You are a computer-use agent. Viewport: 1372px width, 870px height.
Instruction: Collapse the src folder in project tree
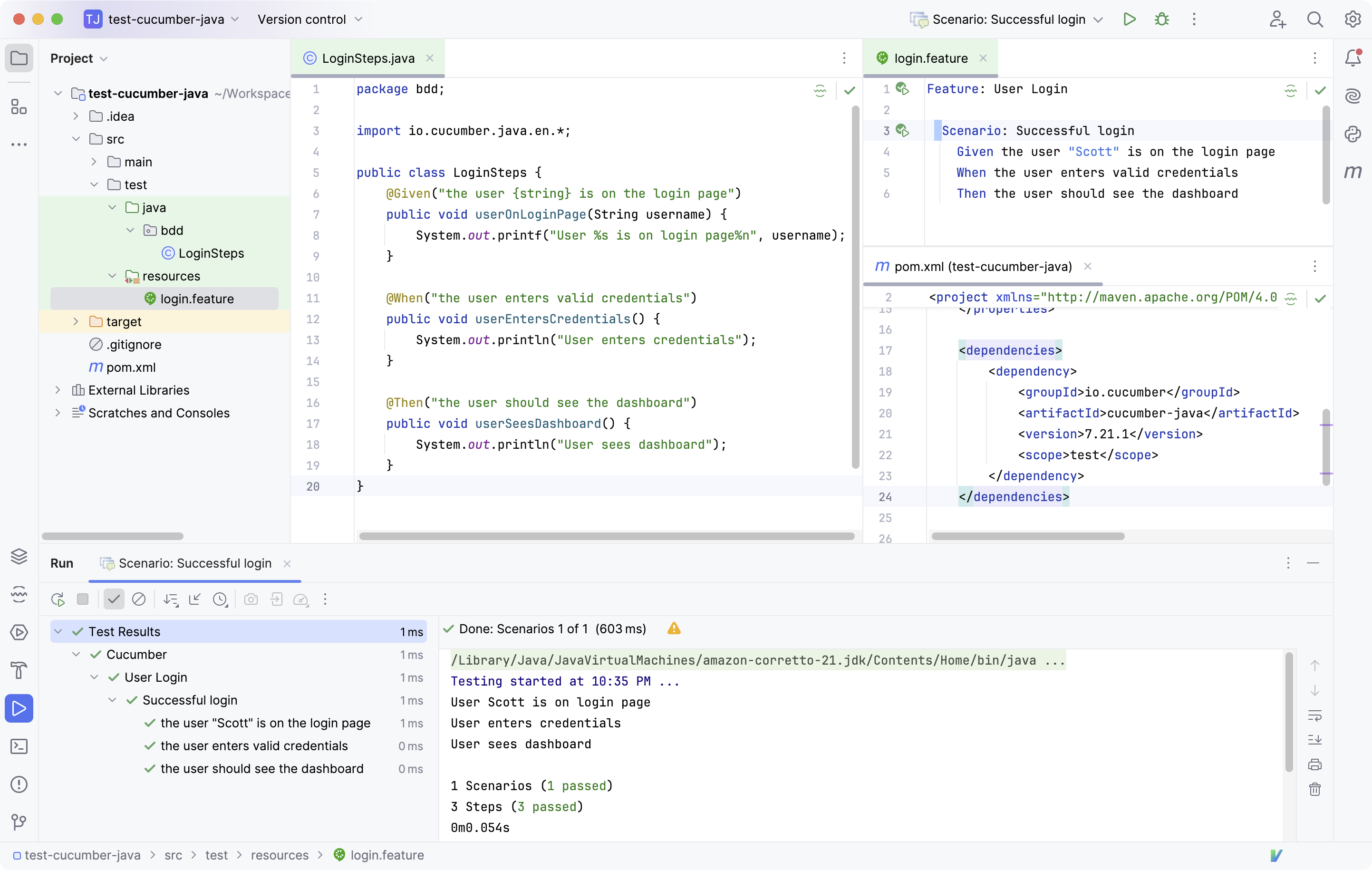click(77, 139)
